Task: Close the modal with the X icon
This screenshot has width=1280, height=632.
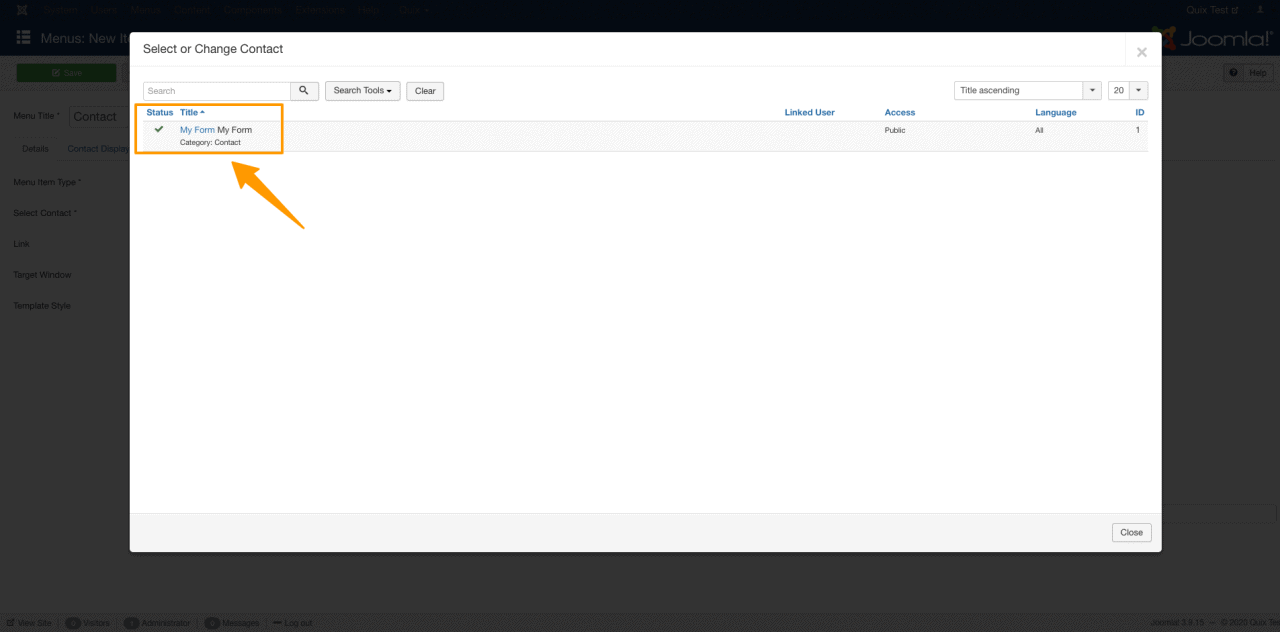Action: point(1141,52)
